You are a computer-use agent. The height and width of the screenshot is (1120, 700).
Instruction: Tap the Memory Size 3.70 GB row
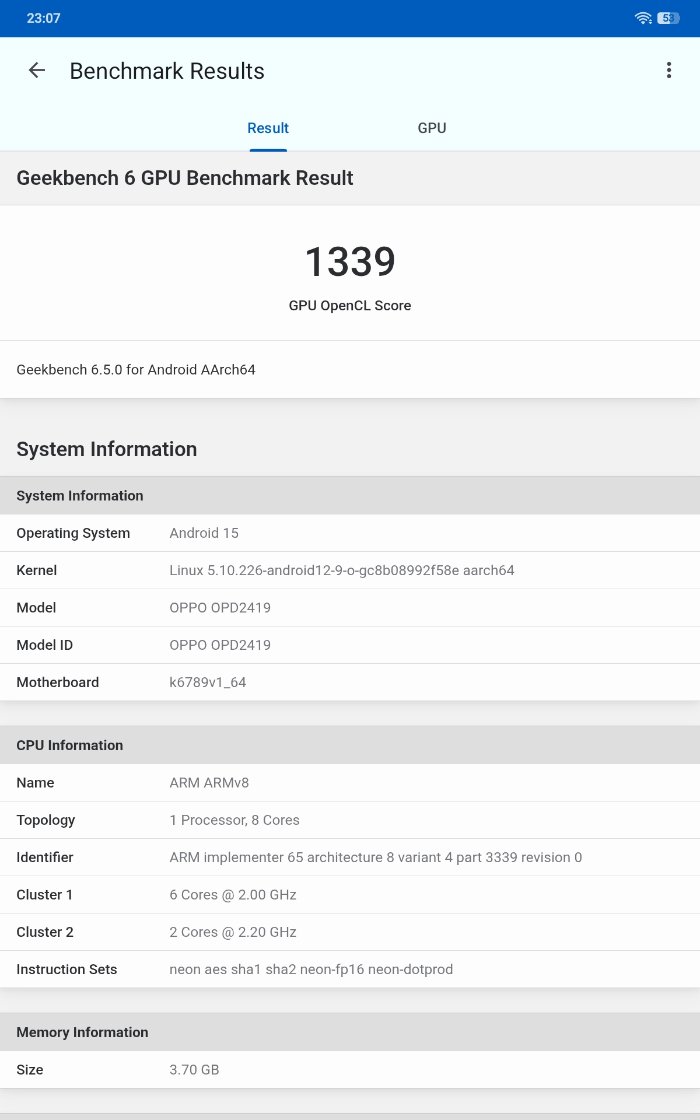click(350, 1070)
